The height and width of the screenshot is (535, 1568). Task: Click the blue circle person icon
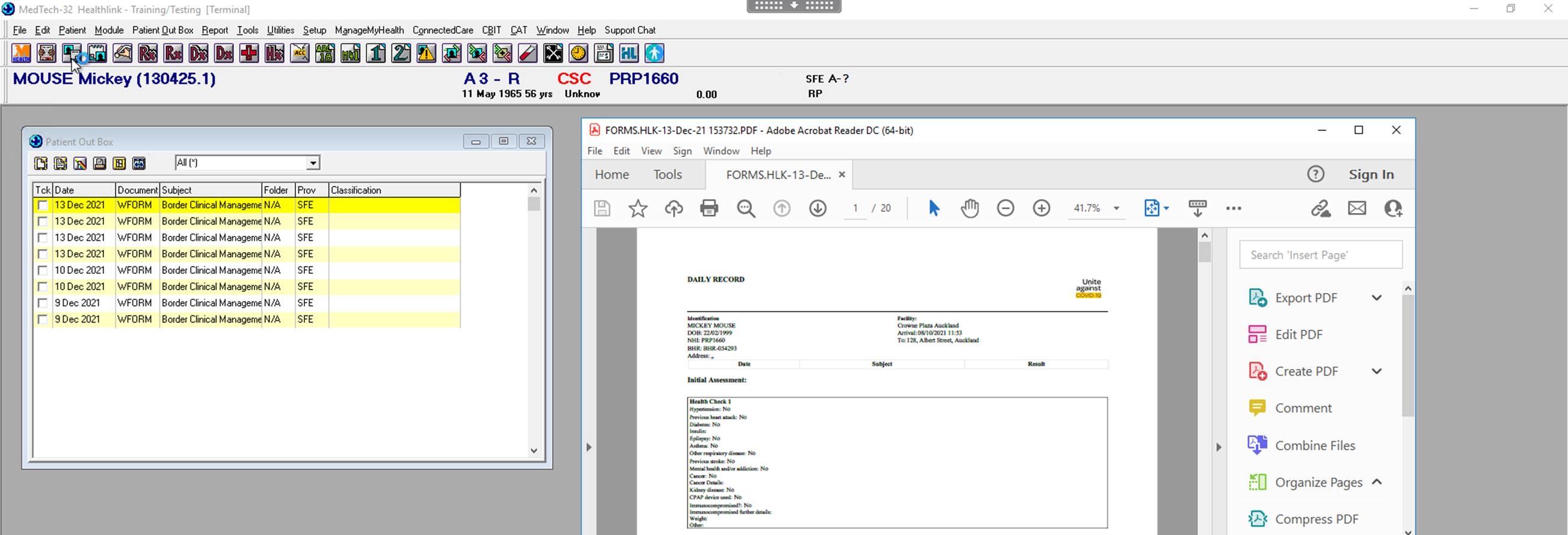pos(654,54)
